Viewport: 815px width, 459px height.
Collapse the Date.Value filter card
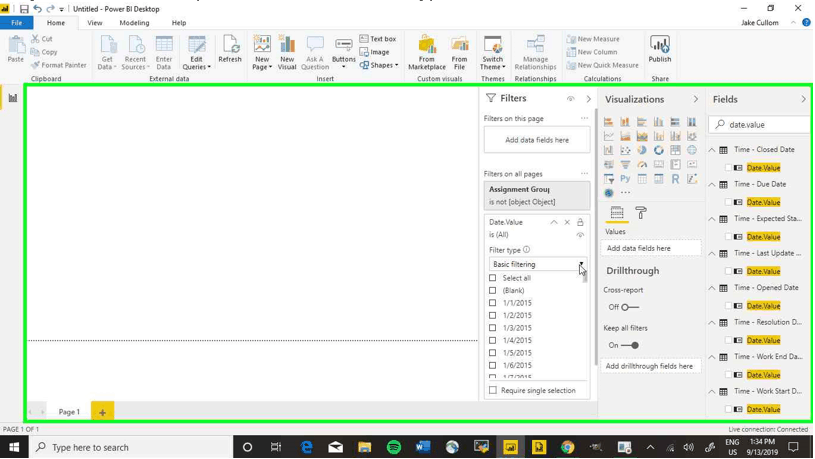[554, 222]
